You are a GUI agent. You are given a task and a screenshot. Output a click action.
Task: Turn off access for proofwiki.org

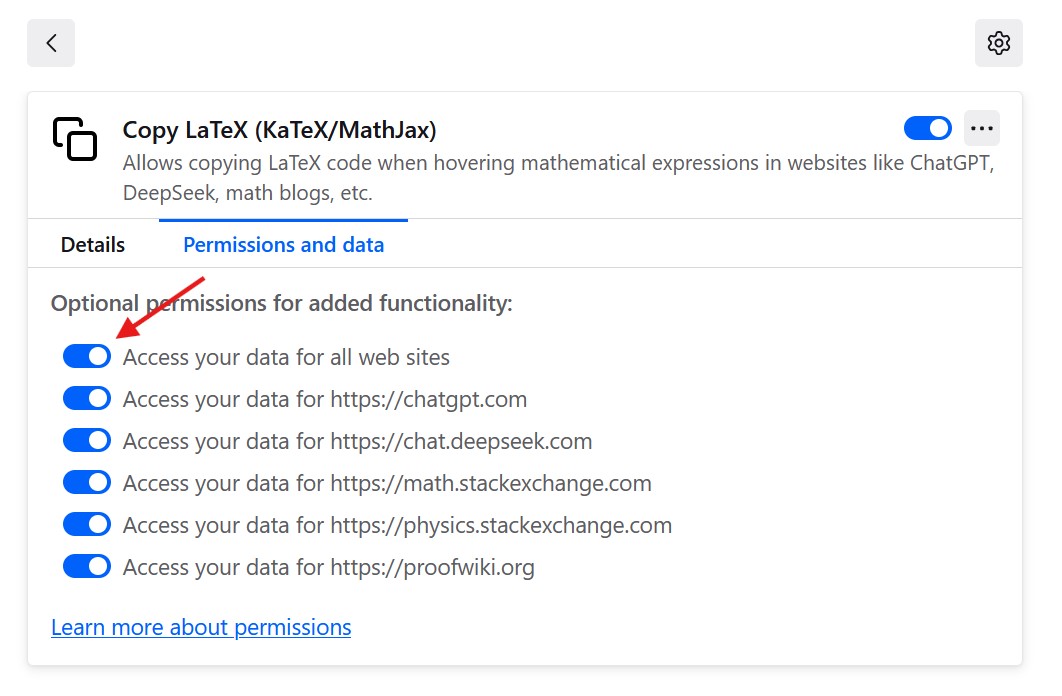tap(86, 566)
